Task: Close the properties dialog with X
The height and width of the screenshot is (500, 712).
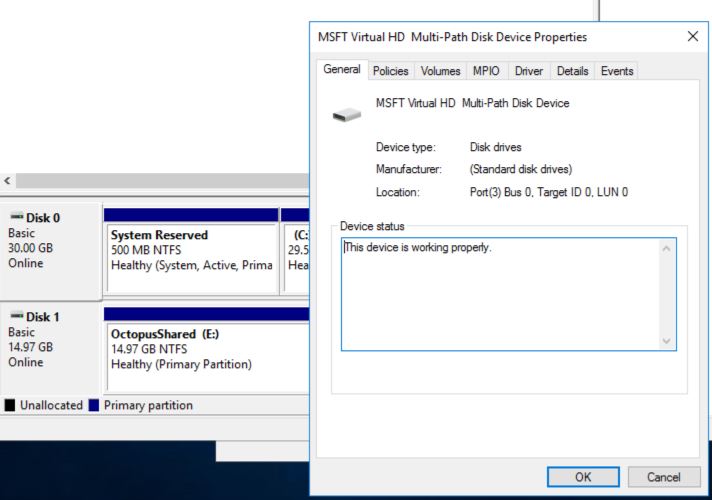Action: click(x=693, y=37)
